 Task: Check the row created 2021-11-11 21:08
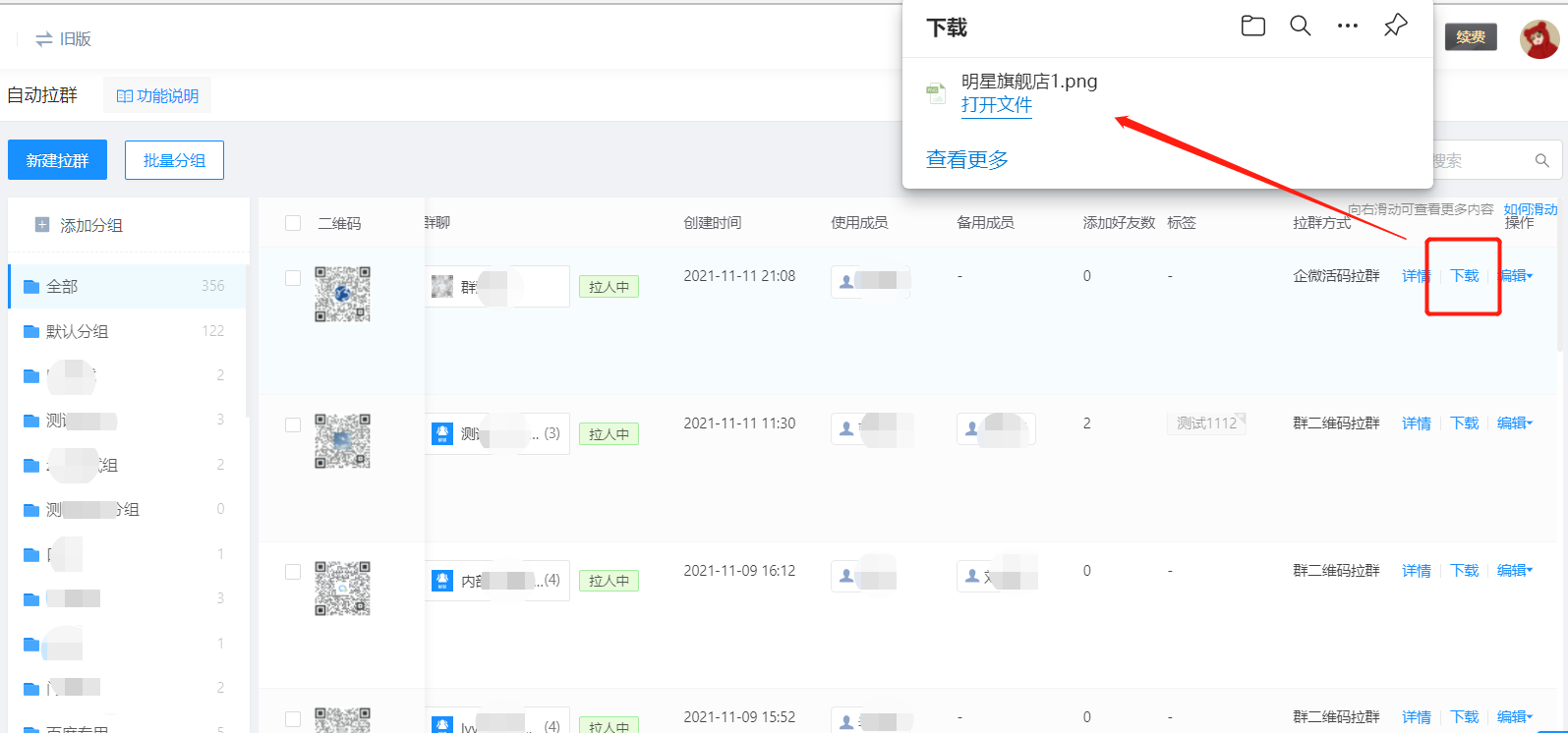[x=293, y=278]
